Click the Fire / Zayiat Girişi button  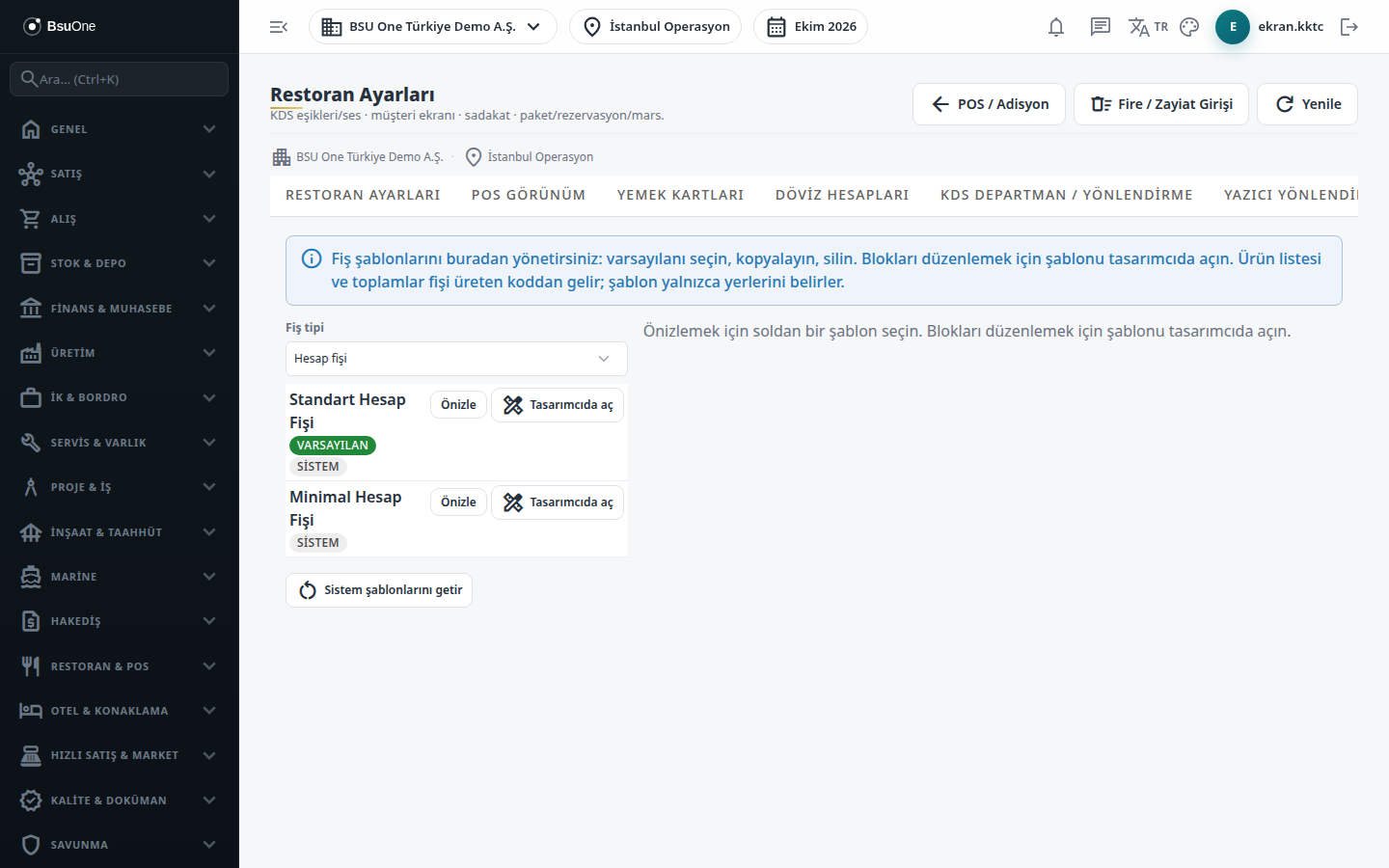click(x=1161, y=104)
